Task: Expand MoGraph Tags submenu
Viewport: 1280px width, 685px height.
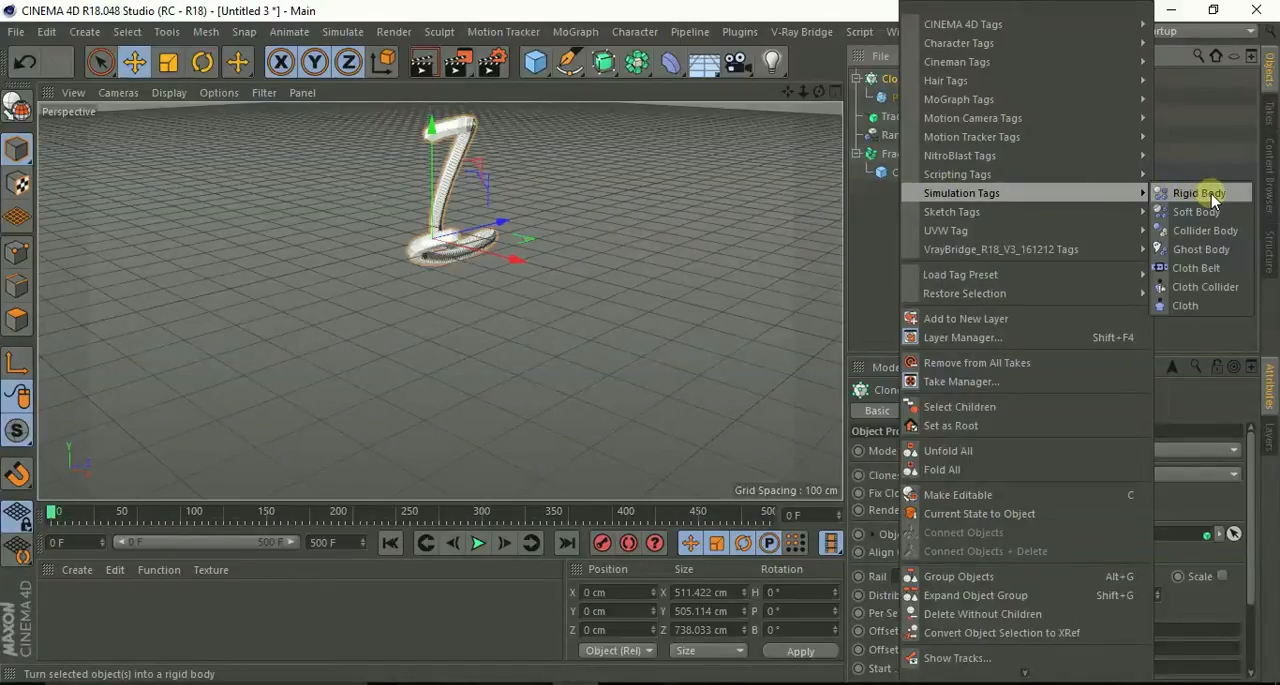Action: click(x=1028, y=99)
